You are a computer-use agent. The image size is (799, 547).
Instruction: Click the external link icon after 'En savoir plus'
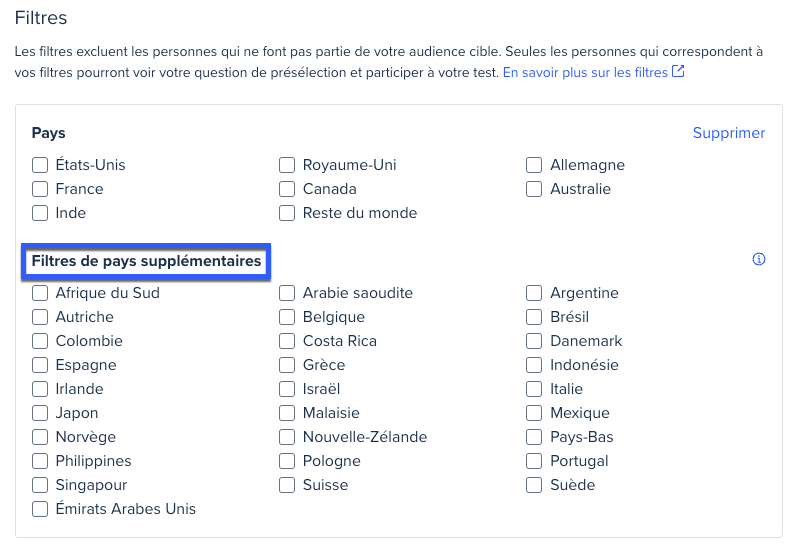pyautogui.click(x=678, y=72)
